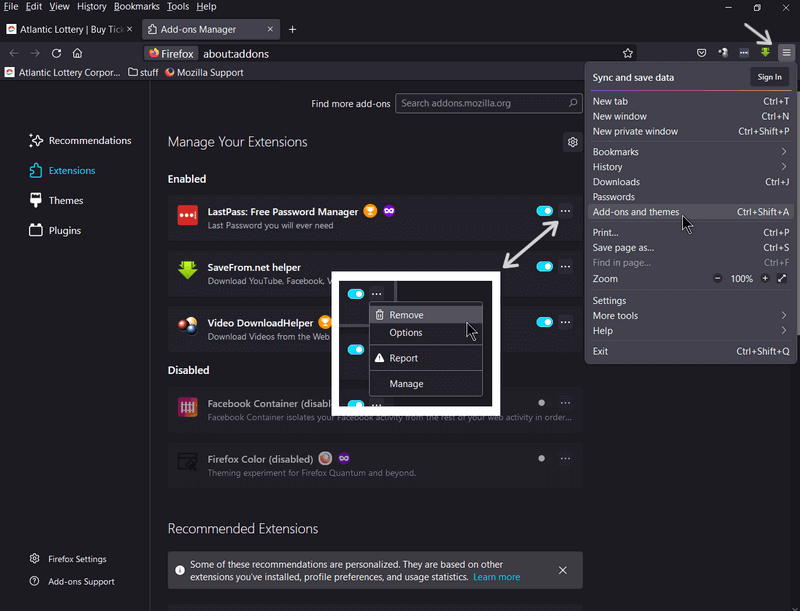Click the magnifier icon in add-ons search
The width and height of the screenshot is (800, 611).
pyautogui.click(x=573, y=103)
